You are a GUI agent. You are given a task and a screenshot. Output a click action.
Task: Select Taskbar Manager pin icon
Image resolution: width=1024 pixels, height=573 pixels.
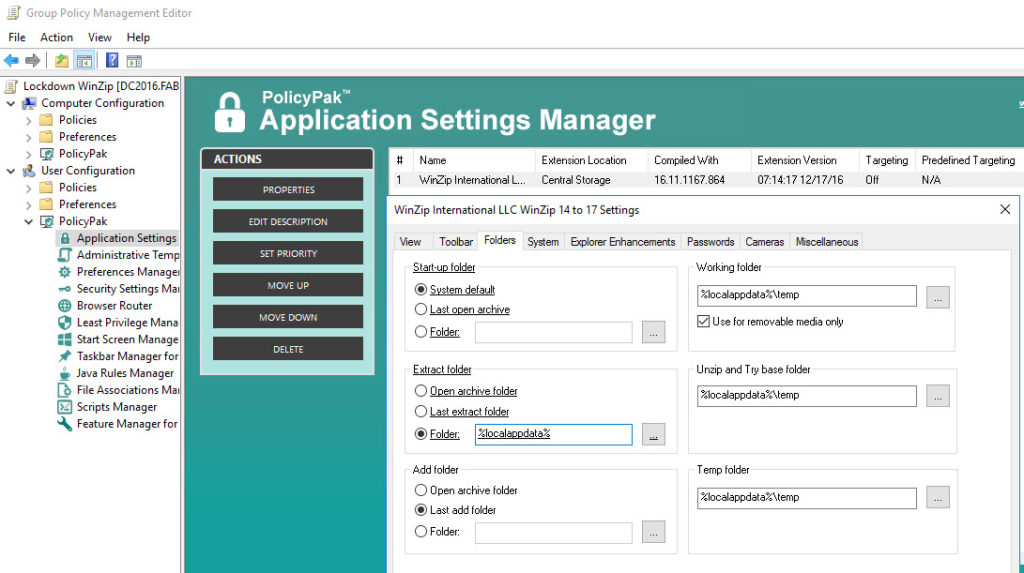pyautogui.click(x=65, y=356)
